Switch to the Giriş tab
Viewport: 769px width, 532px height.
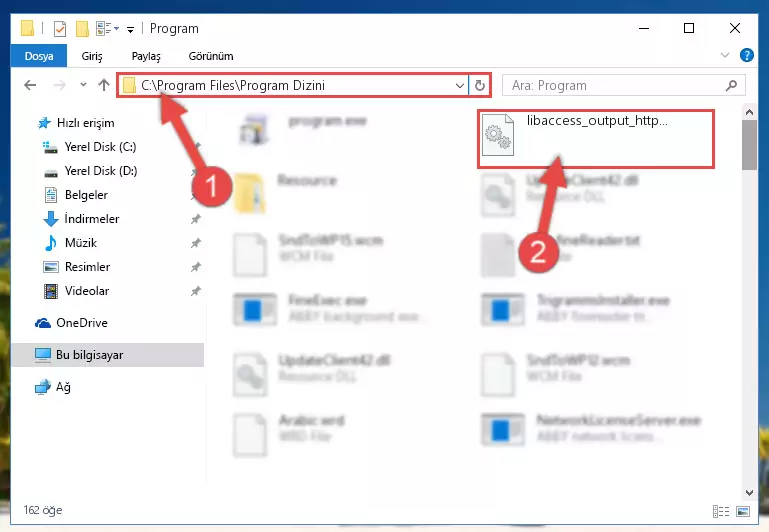[92, 56]
